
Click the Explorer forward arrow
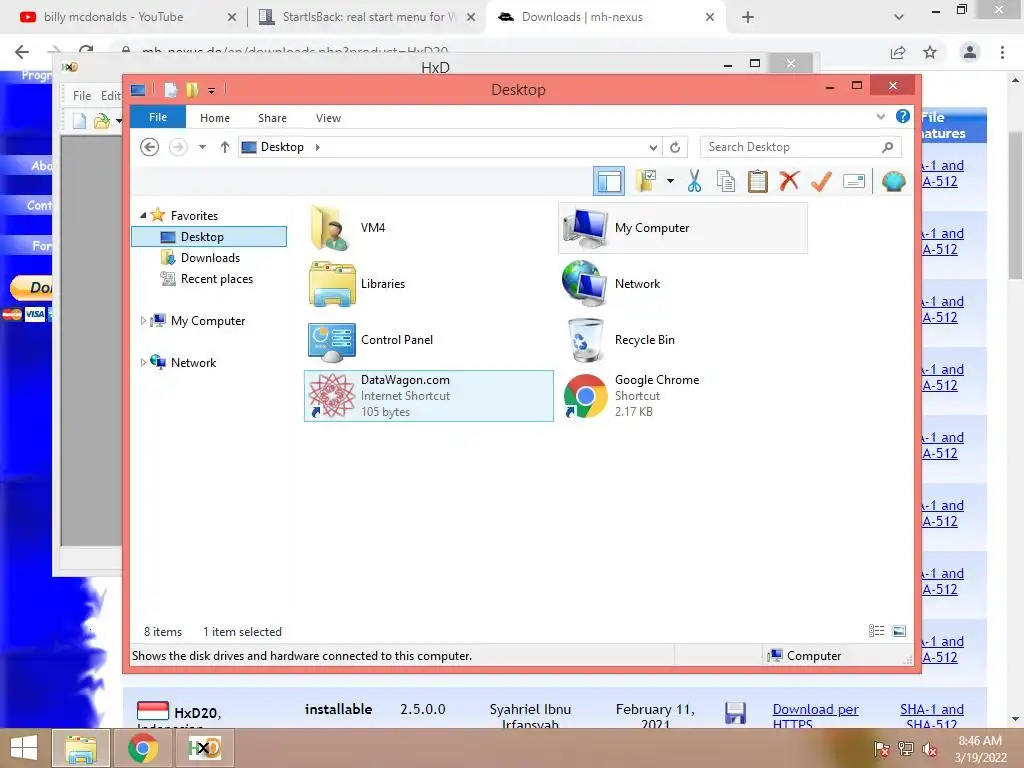click(x=178, y=147)
